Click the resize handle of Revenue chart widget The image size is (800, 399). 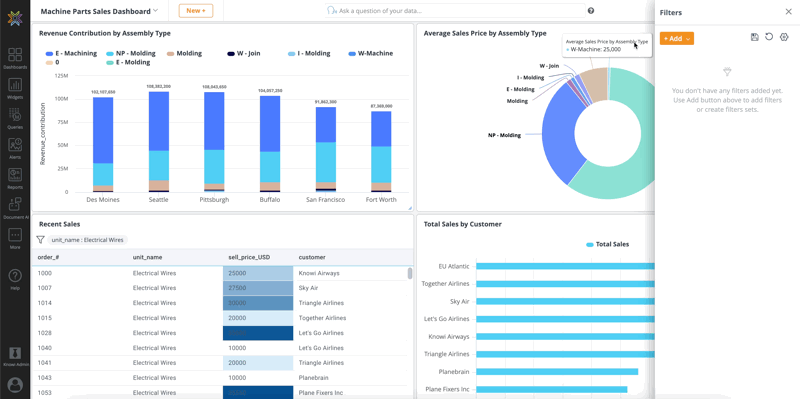pos(410,208)
